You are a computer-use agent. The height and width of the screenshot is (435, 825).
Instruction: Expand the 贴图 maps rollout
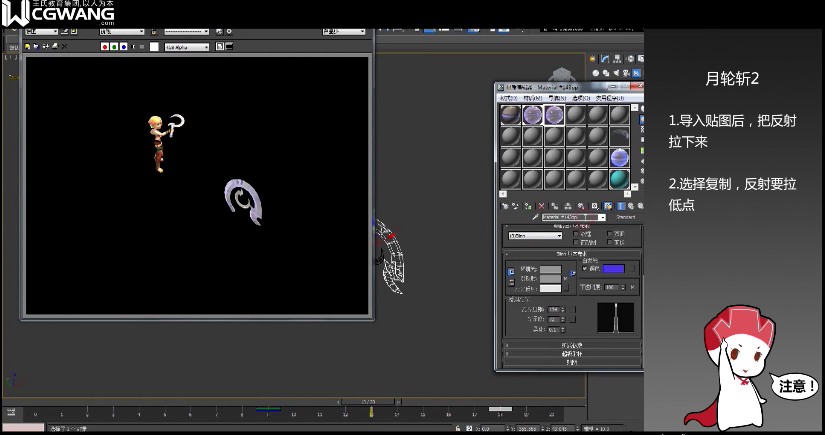point(572,362)
